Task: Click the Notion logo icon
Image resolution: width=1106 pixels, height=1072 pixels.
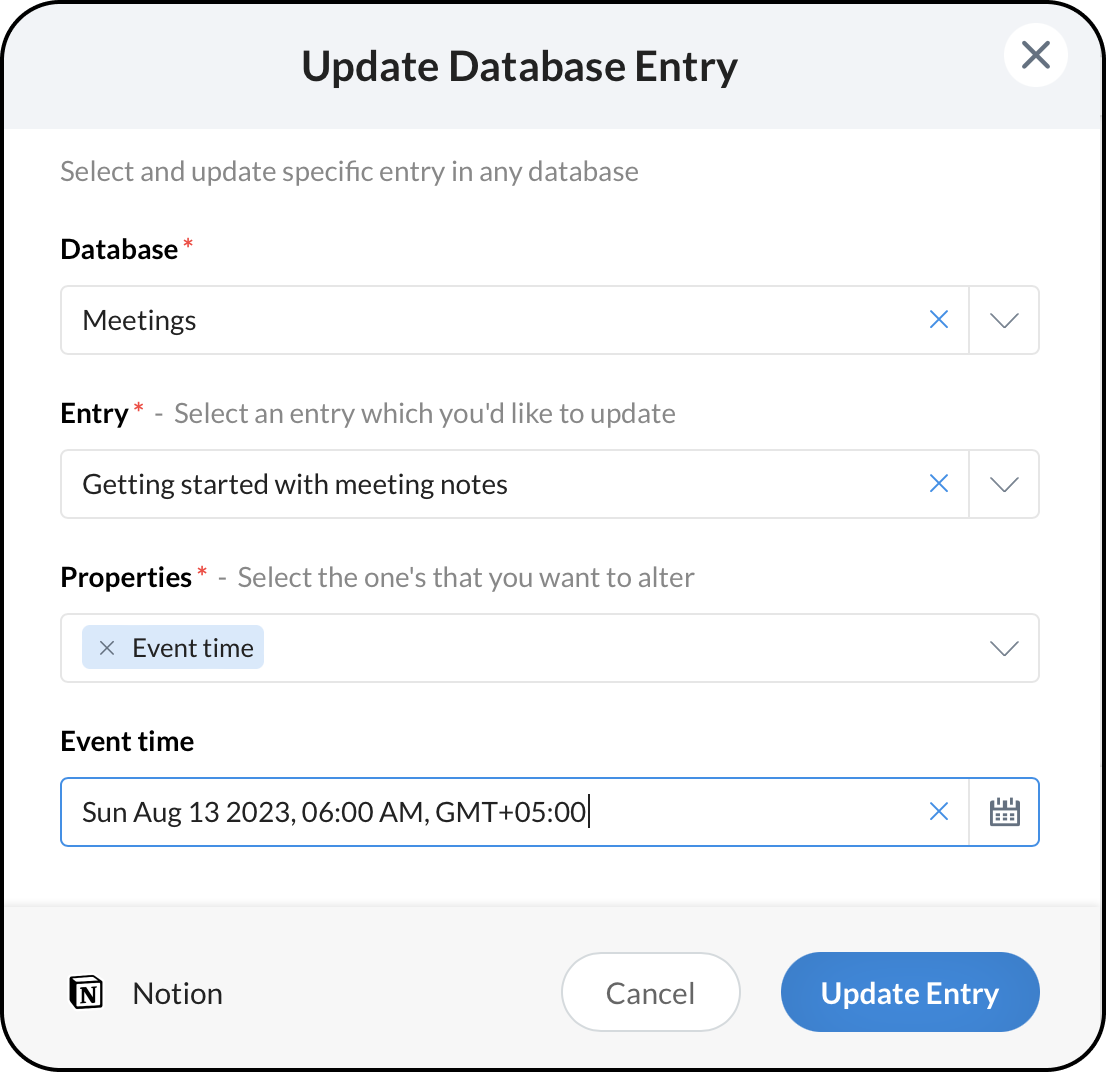Action: coord(87,993)
